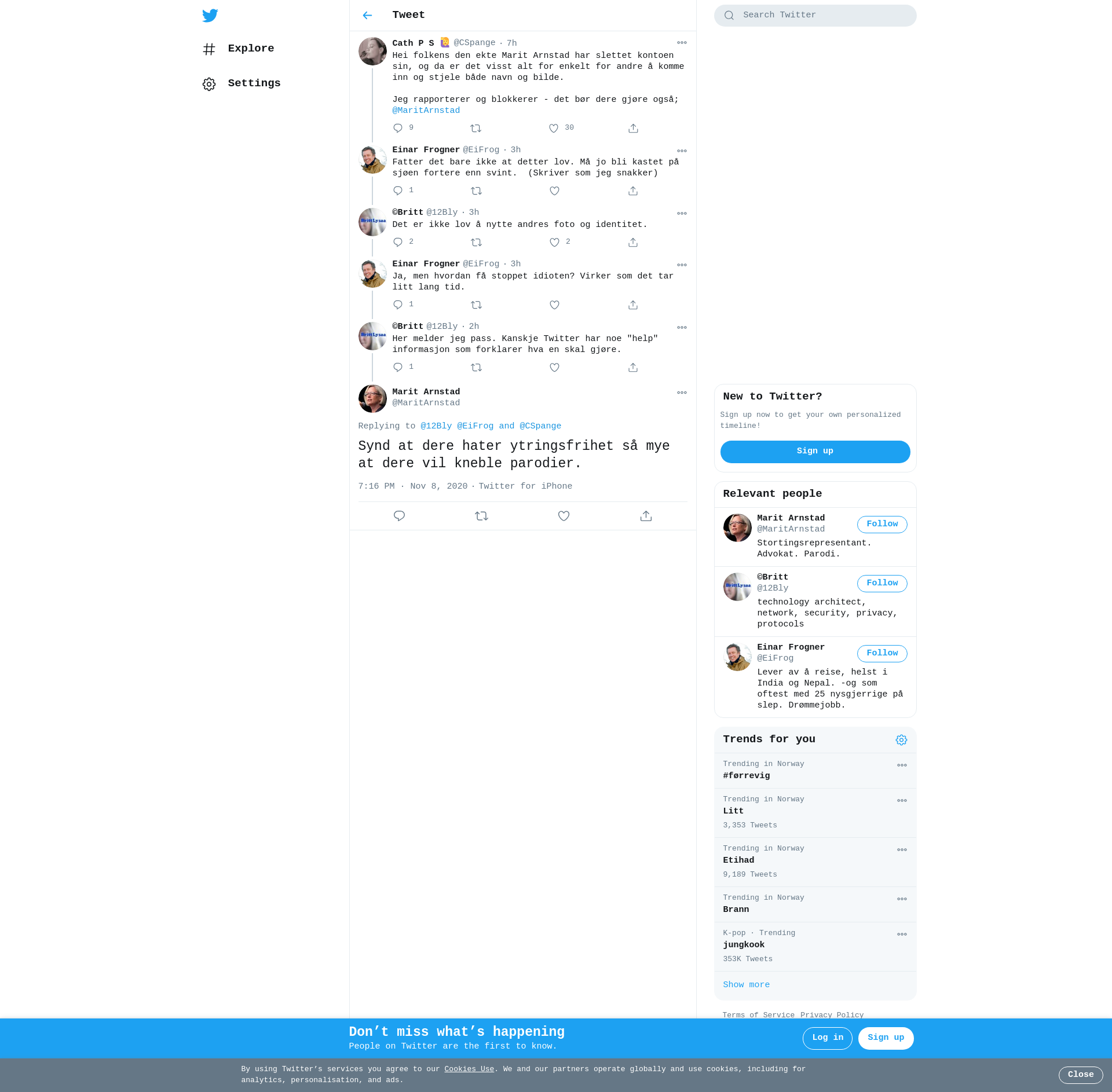Open reply thread on Britt's 3h tweet

point(398,243)
